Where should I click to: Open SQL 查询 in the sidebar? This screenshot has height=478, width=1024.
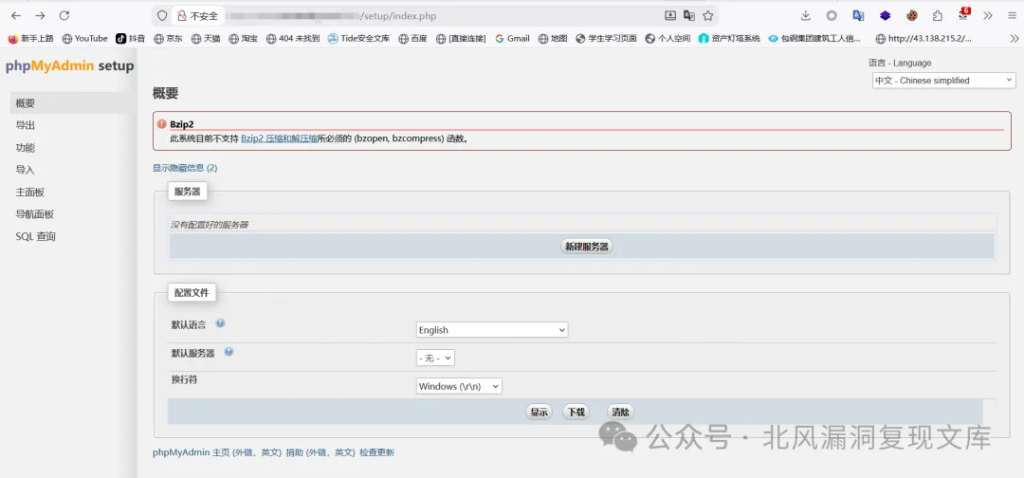[35, 237]
